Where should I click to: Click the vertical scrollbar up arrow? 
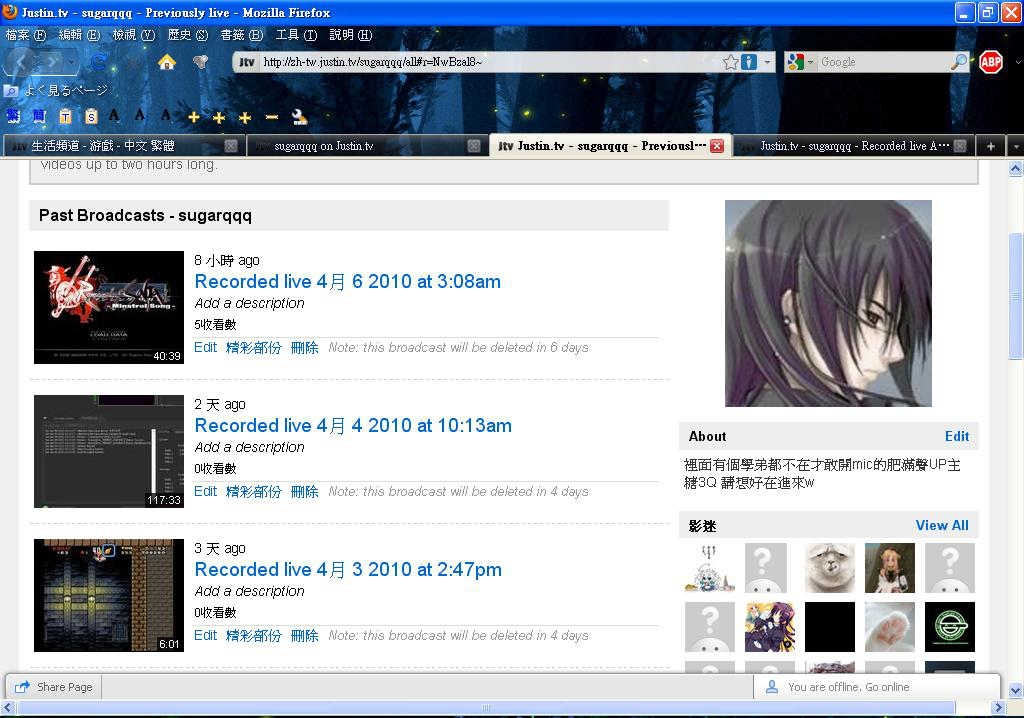tap(1016, 169)
